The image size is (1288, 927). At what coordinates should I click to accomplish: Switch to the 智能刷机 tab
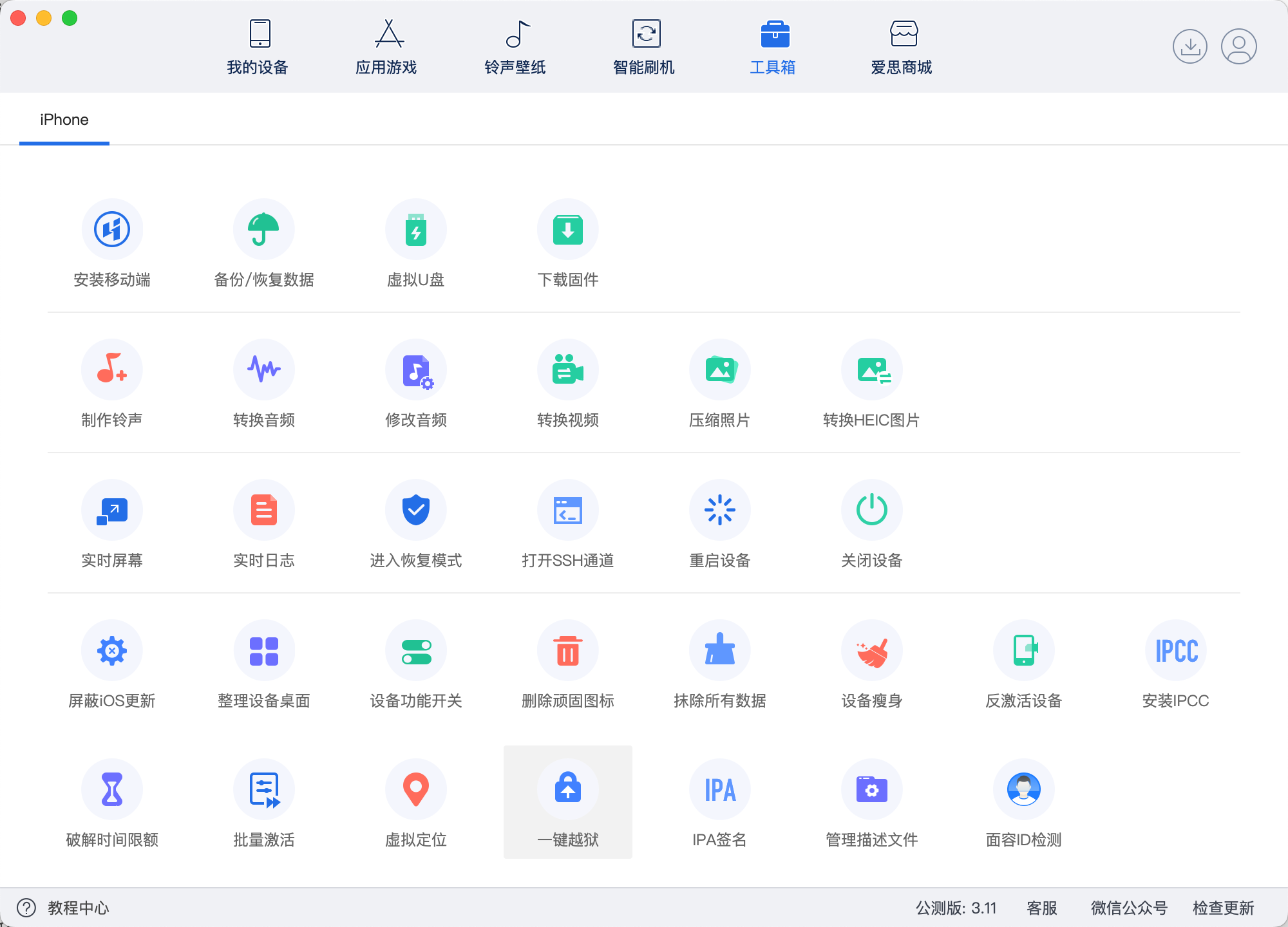[644, 48]
